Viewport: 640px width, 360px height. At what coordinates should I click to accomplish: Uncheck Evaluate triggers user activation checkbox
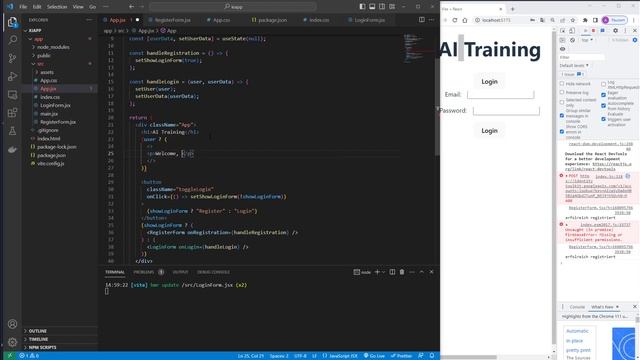tap(603, 119)
